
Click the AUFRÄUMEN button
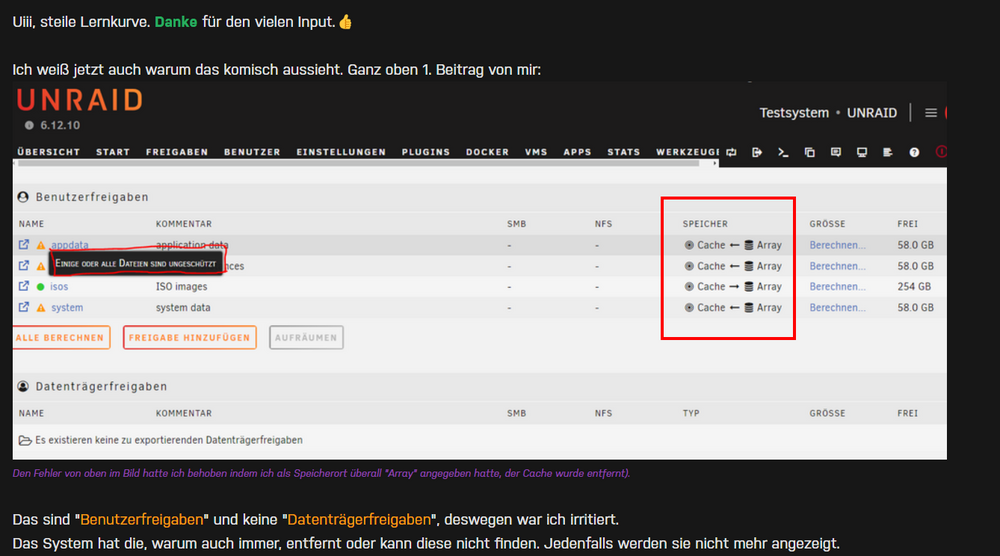pos(306,337)
